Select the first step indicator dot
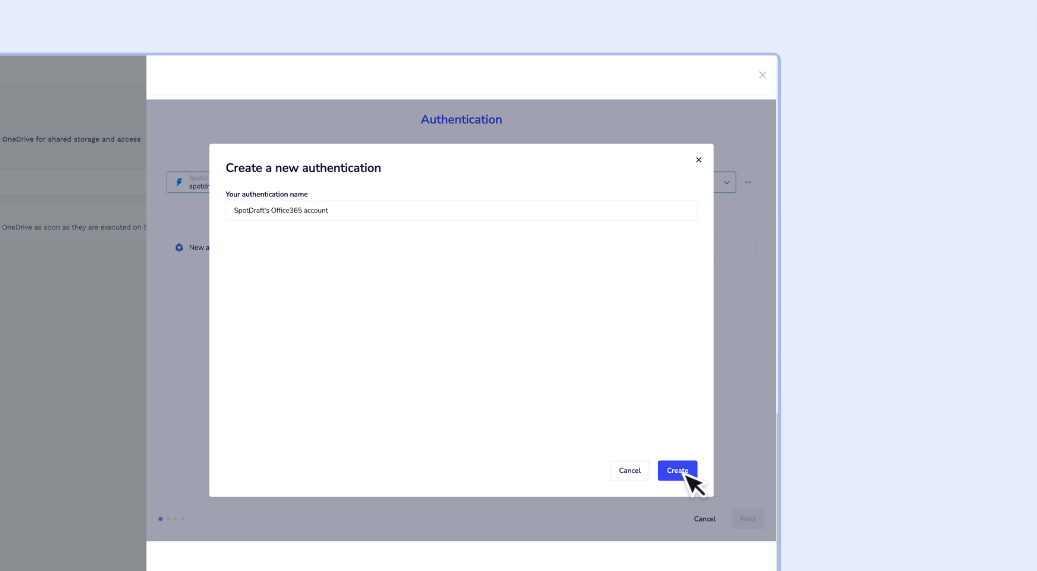 (x=160, y=519)
